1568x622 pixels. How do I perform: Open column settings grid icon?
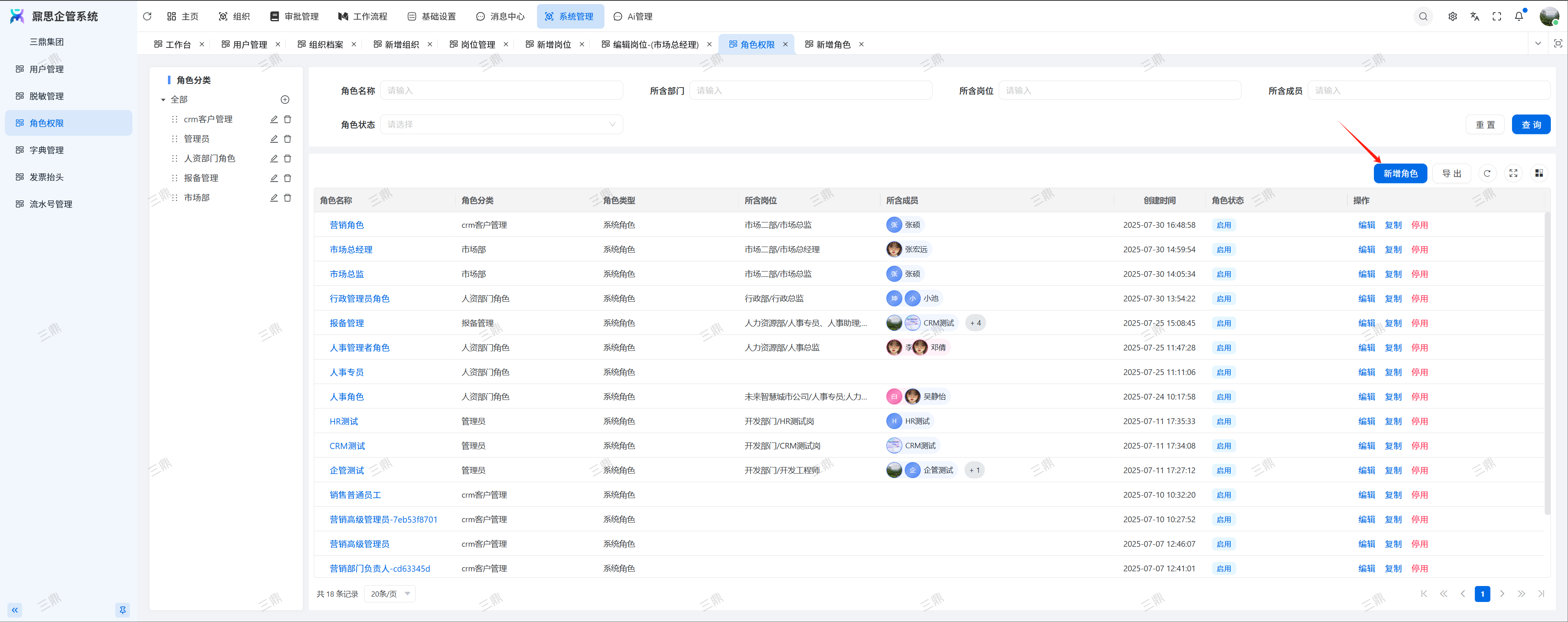coord(1539,174)
